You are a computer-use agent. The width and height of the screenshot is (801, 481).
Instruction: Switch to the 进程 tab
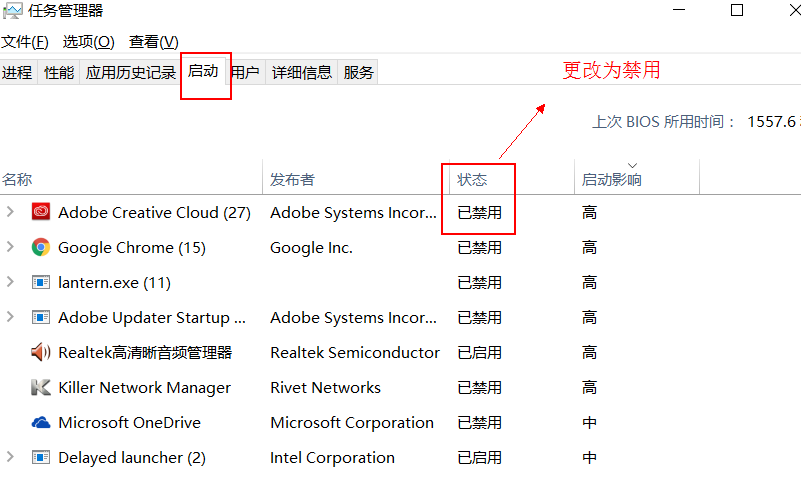pyautogui.click(x=17, y=73)
